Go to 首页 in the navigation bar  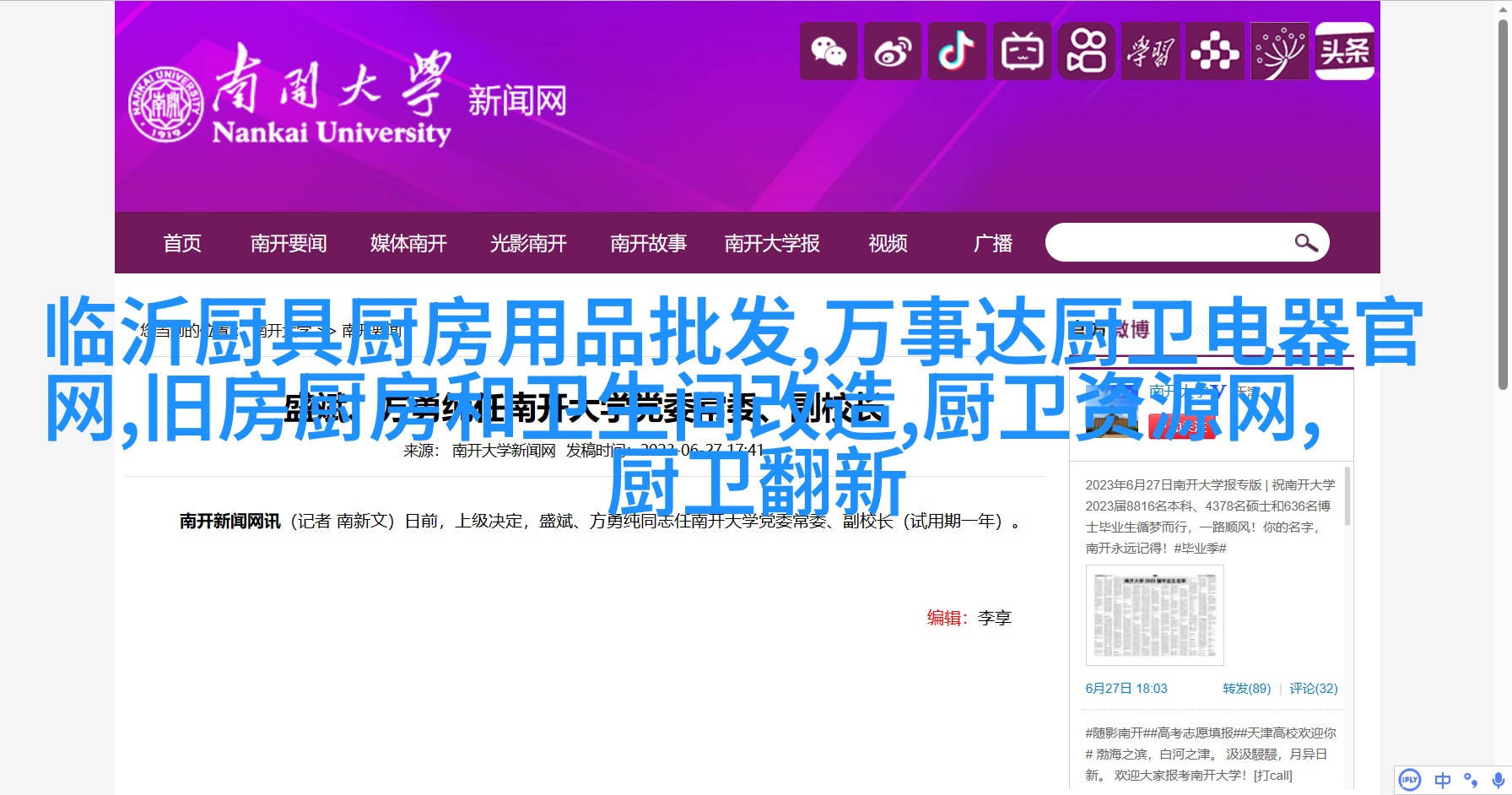click(182, 243)
